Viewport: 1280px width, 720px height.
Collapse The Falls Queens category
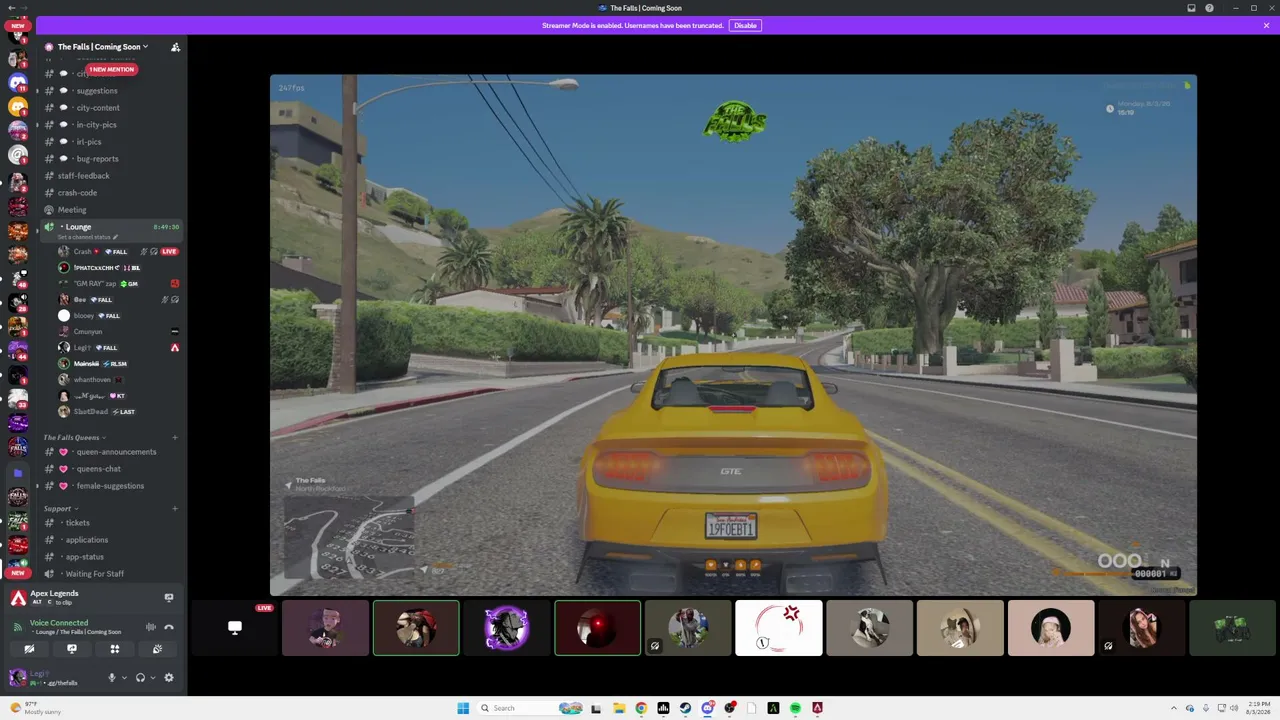coord(74,438)
